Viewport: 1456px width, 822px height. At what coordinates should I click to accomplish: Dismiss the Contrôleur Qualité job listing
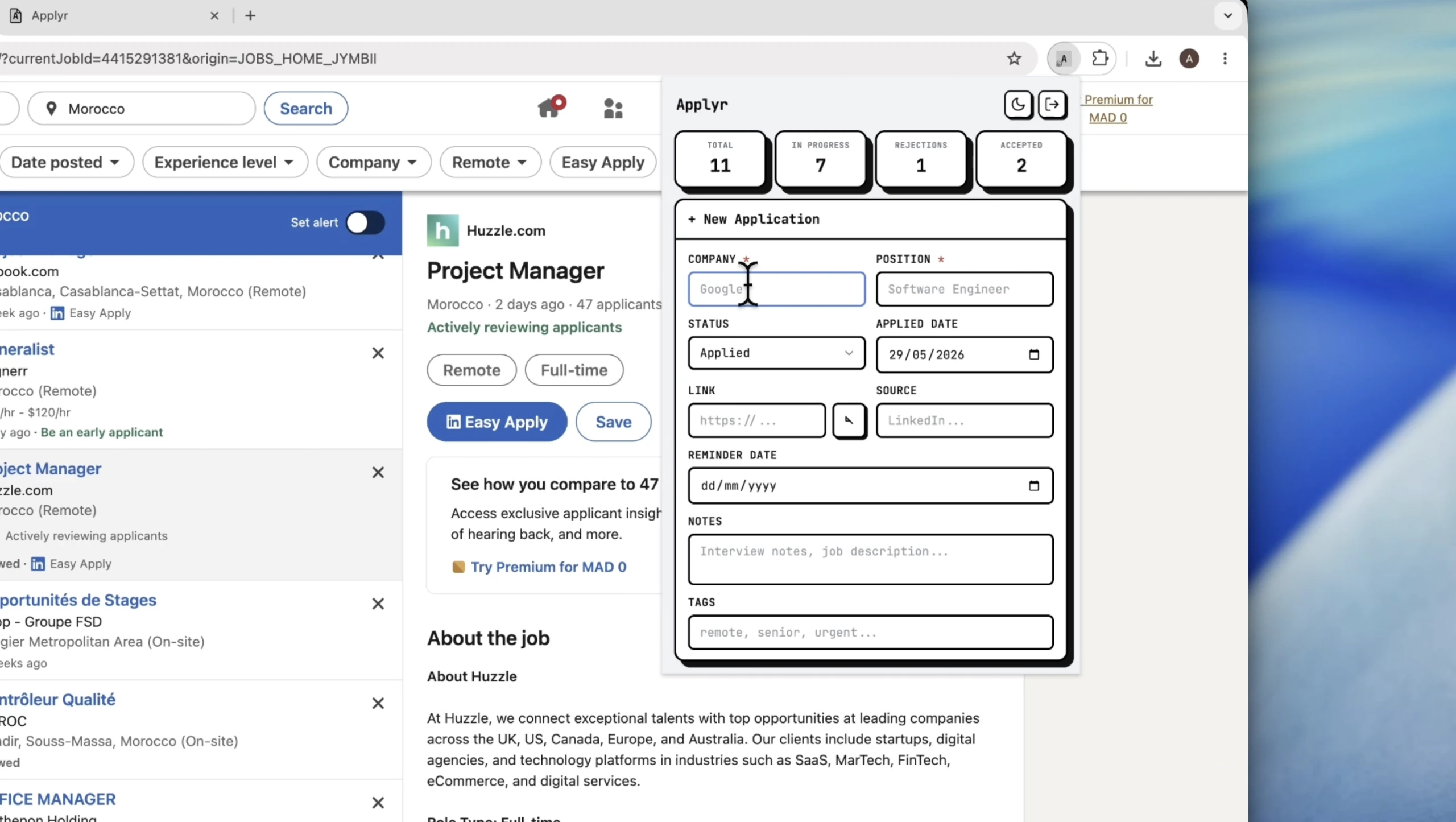(378, 703)
